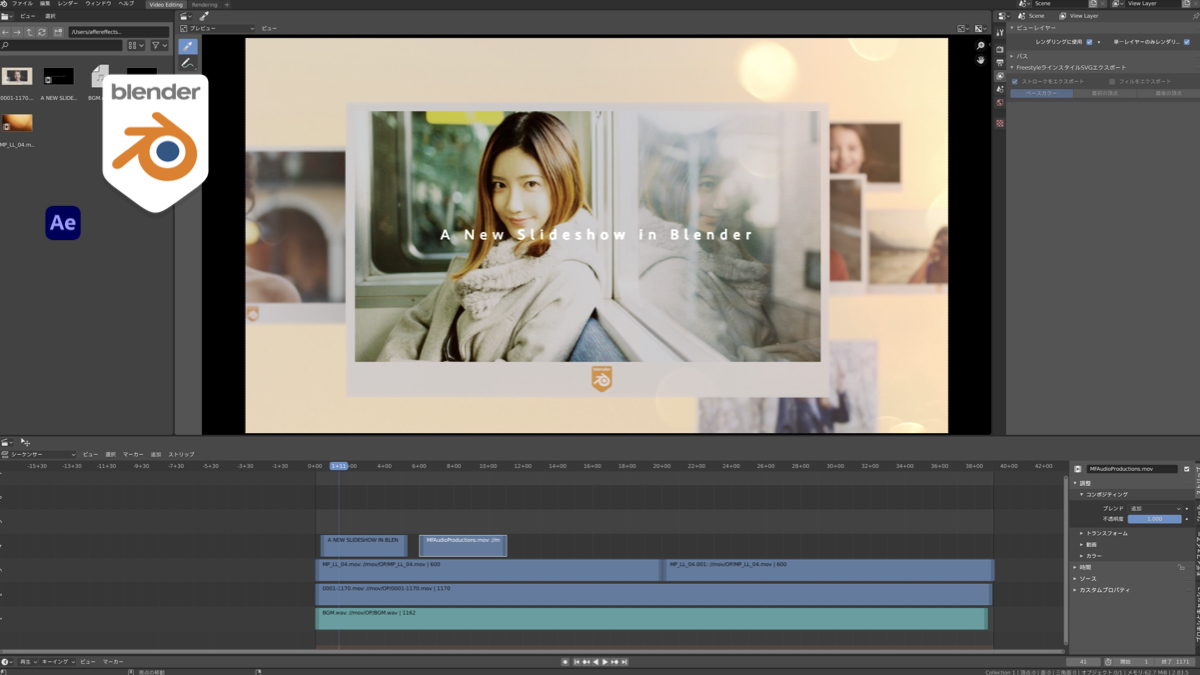Go back in the file browser
1200x675 pixels.
pos(5,32)
